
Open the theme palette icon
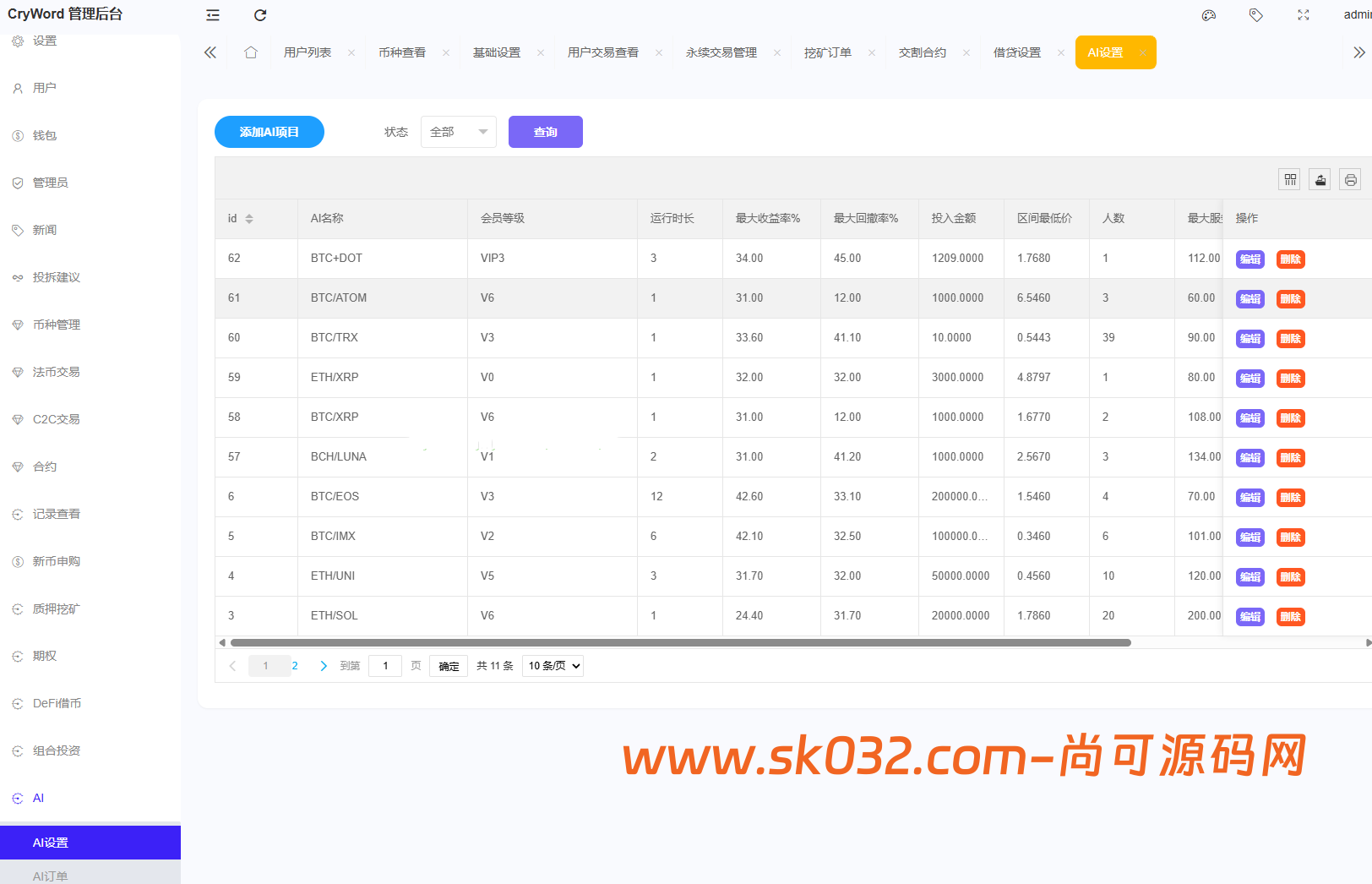(x=1209, y=15)
